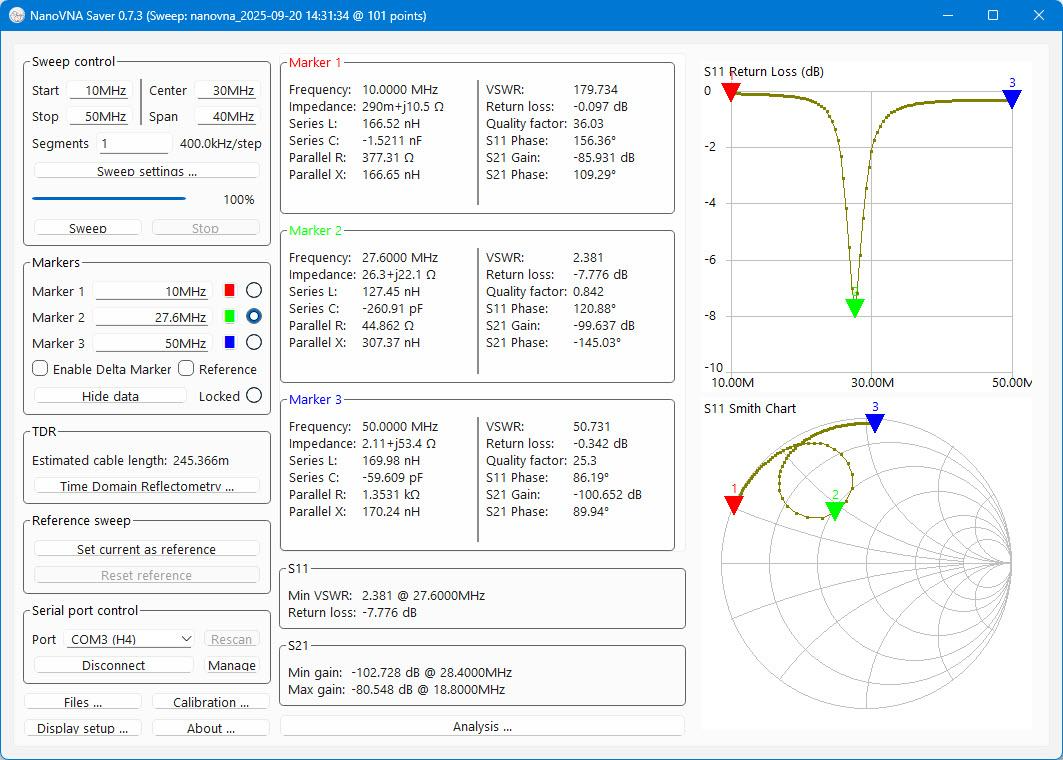Open Display setup window
1063x760 pixels.
[x=83, y=728]
